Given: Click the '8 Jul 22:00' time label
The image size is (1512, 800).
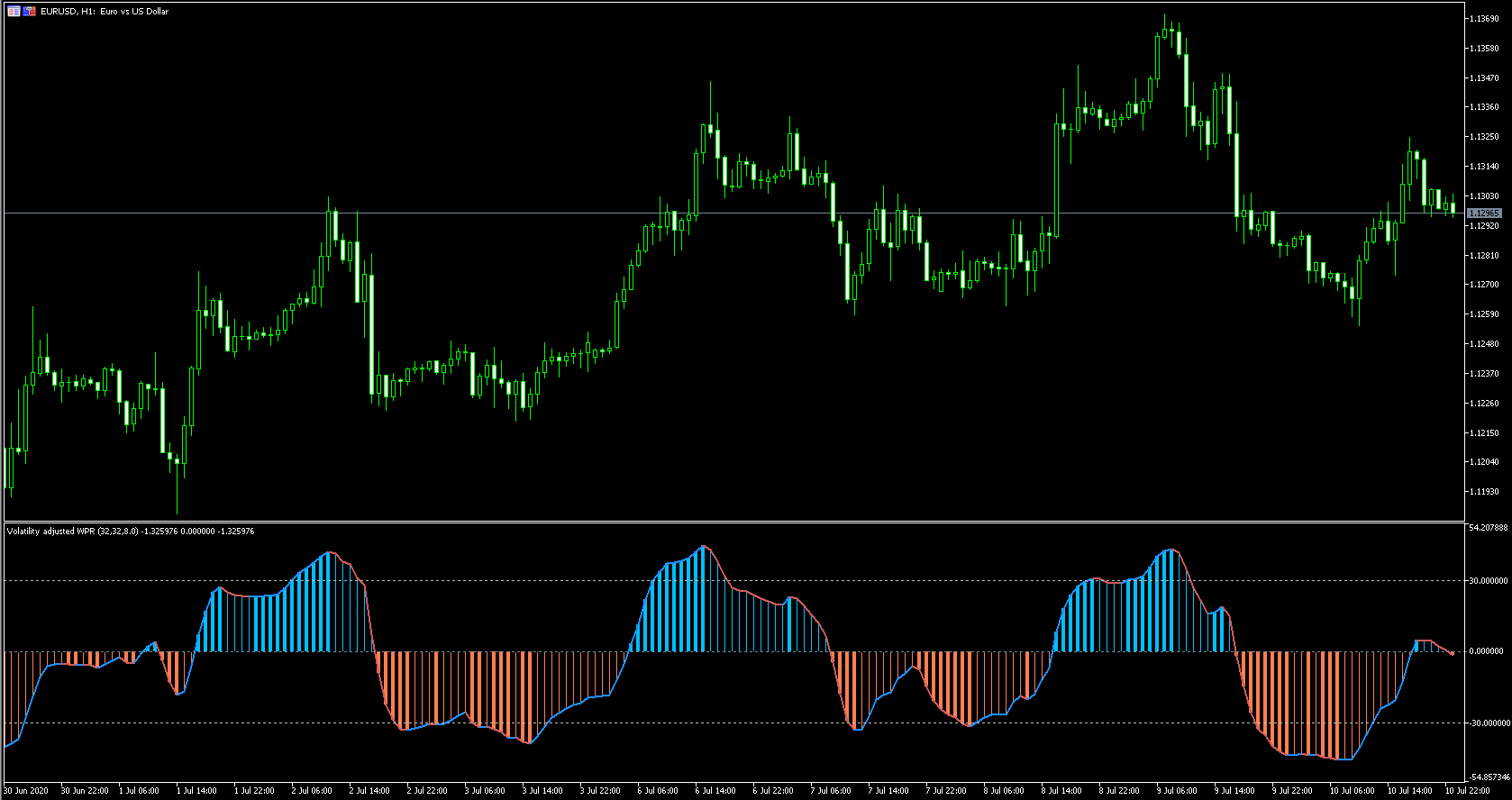Looking at the screenshot, I should tap(1119, 791).
